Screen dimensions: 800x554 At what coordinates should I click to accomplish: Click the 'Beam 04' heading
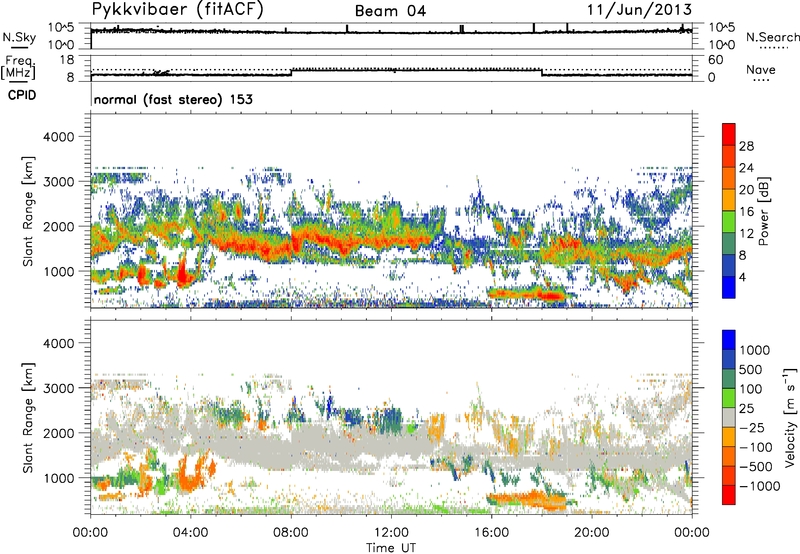(x=390, y=11)
